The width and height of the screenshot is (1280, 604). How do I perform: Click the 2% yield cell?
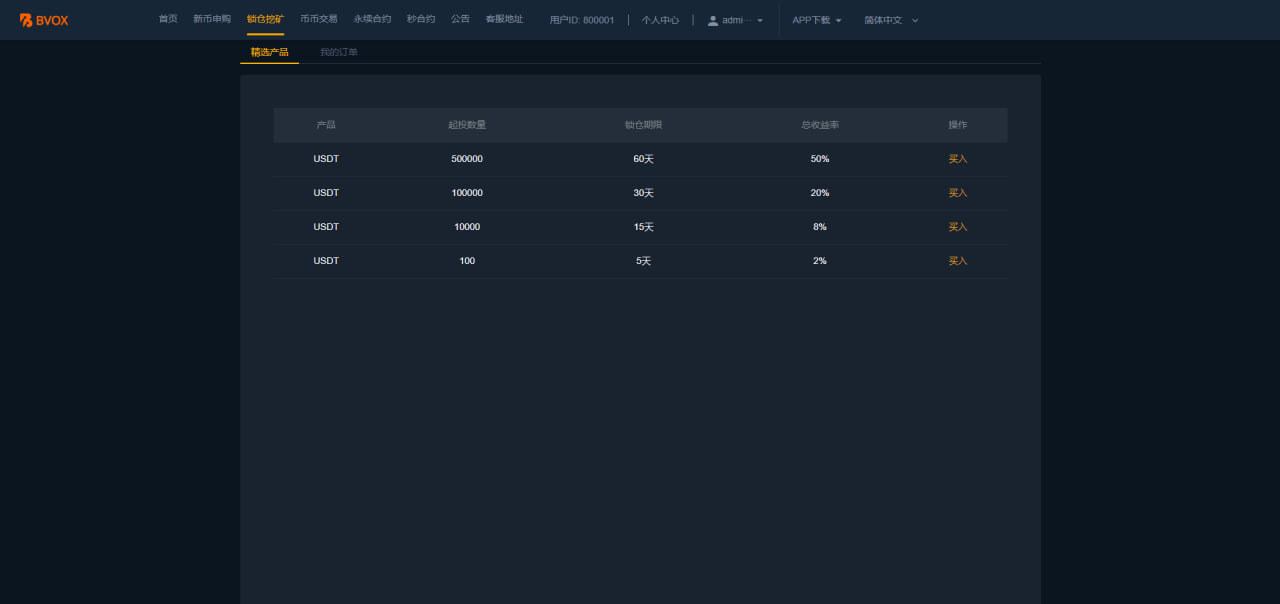tap(820, 261)
